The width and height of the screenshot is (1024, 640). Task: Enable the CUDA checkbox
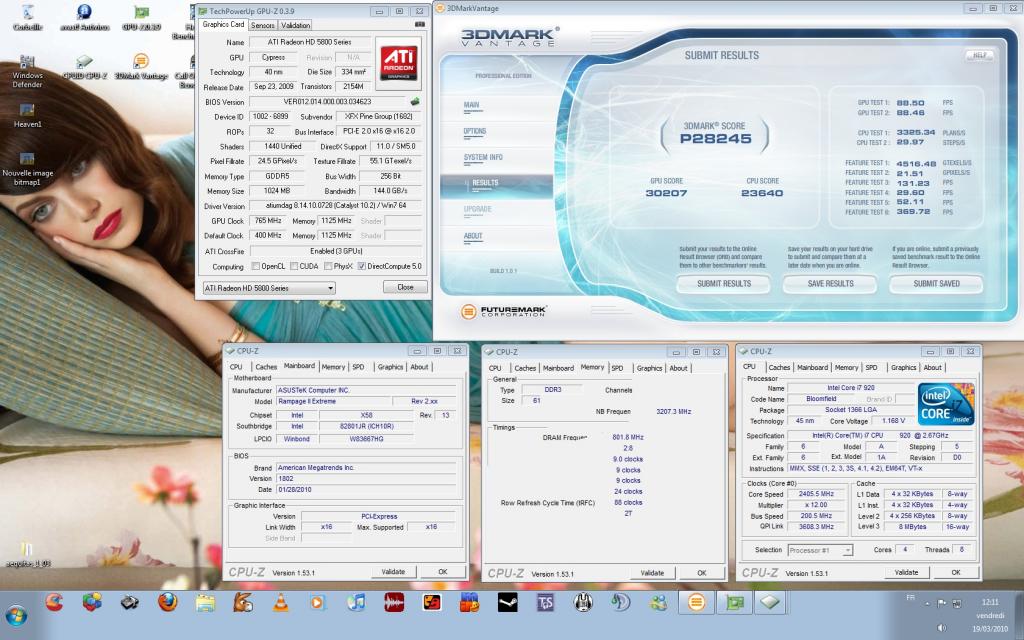(295, 266)
